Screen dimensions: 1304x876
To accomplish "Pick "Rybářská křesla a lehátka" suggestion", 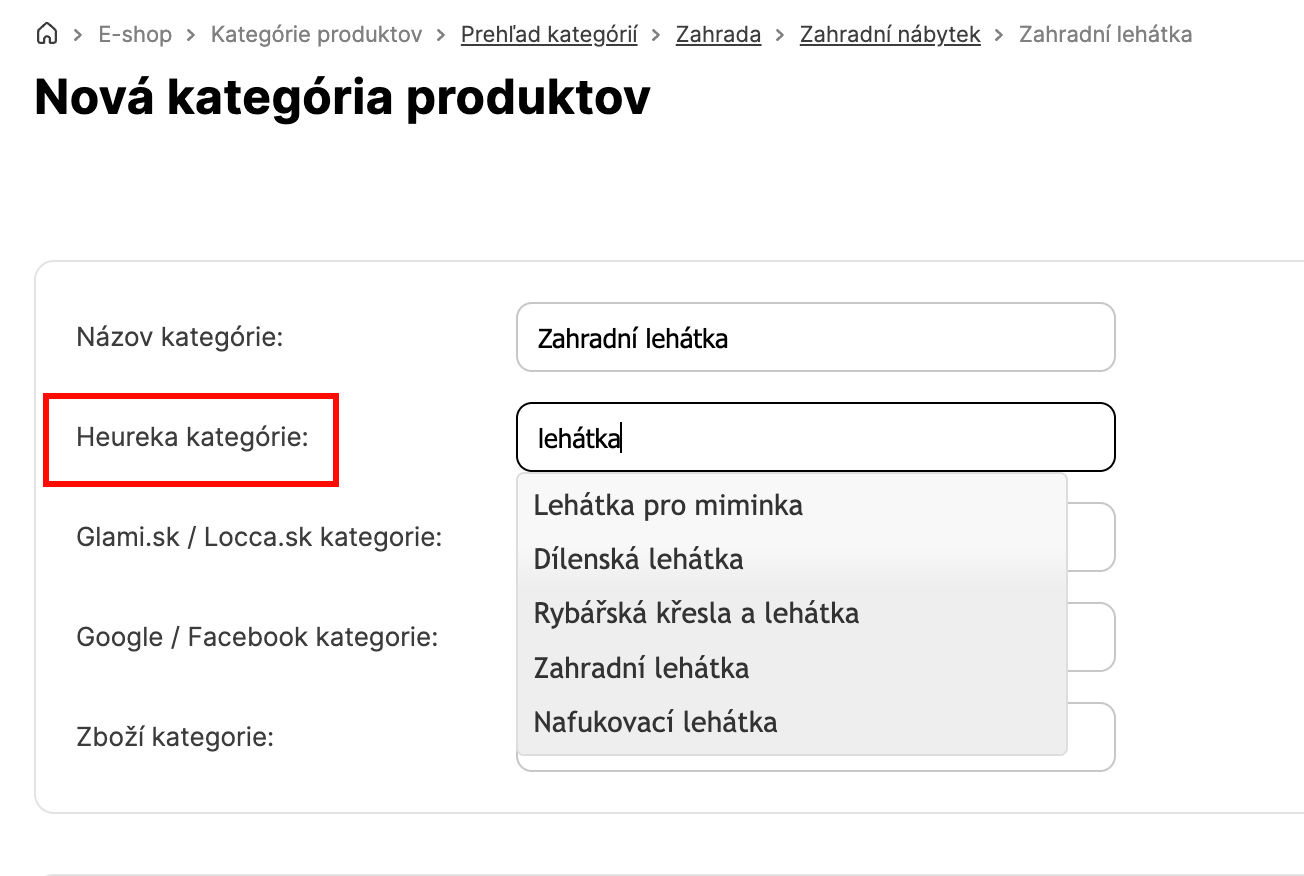I will click(696, 613).
